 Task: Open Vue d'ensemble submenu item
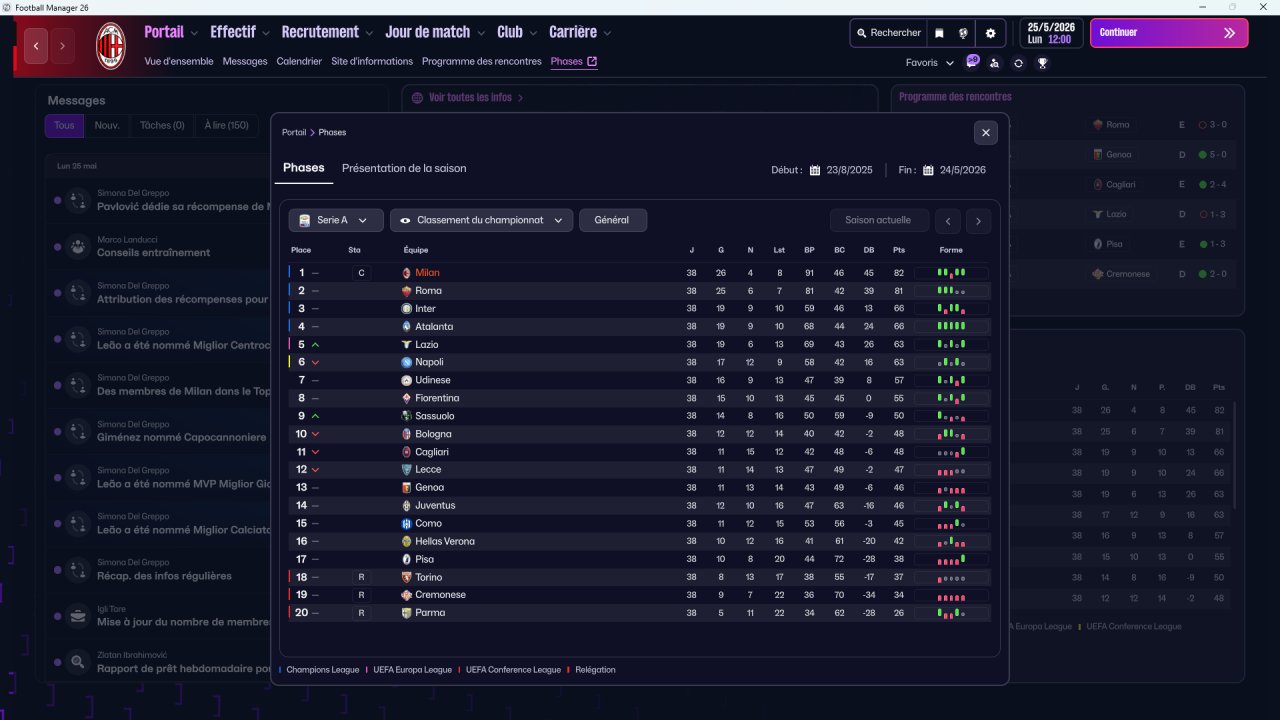(x=179, y=61)
